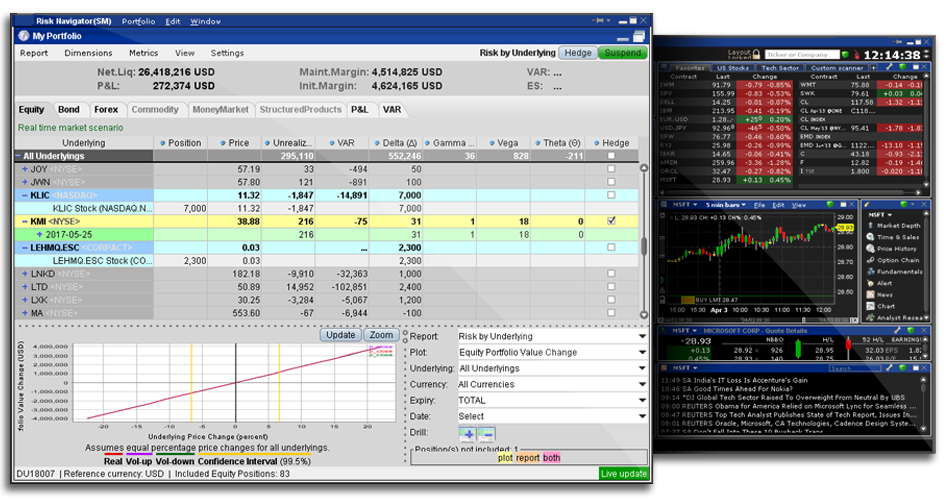Click the Layout Locked padlock icon
Image resolution: width=948 pixels, height=500 pixels.
click(756, 54)
